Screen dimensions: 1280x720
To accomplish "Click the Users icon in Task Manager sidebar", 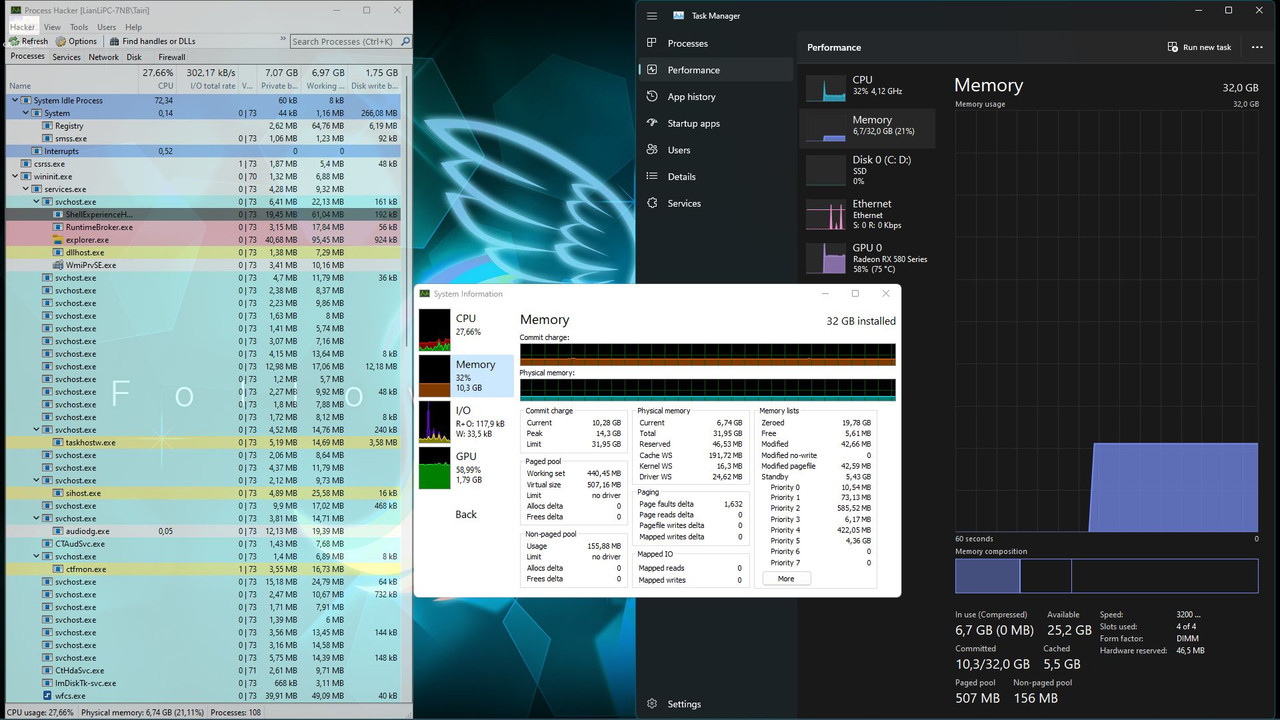I will 652,150.
